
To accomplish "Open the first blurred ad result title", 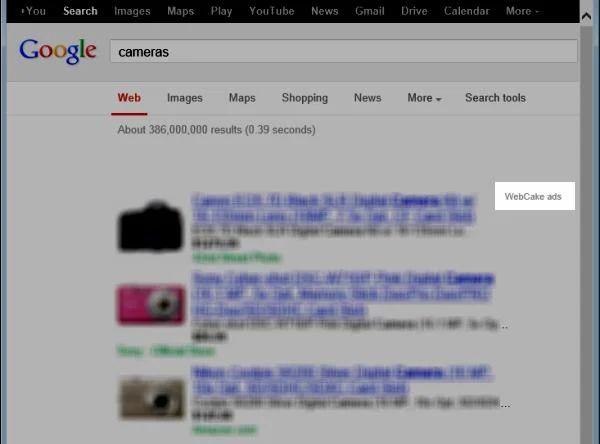I will (x=333, y=208).
